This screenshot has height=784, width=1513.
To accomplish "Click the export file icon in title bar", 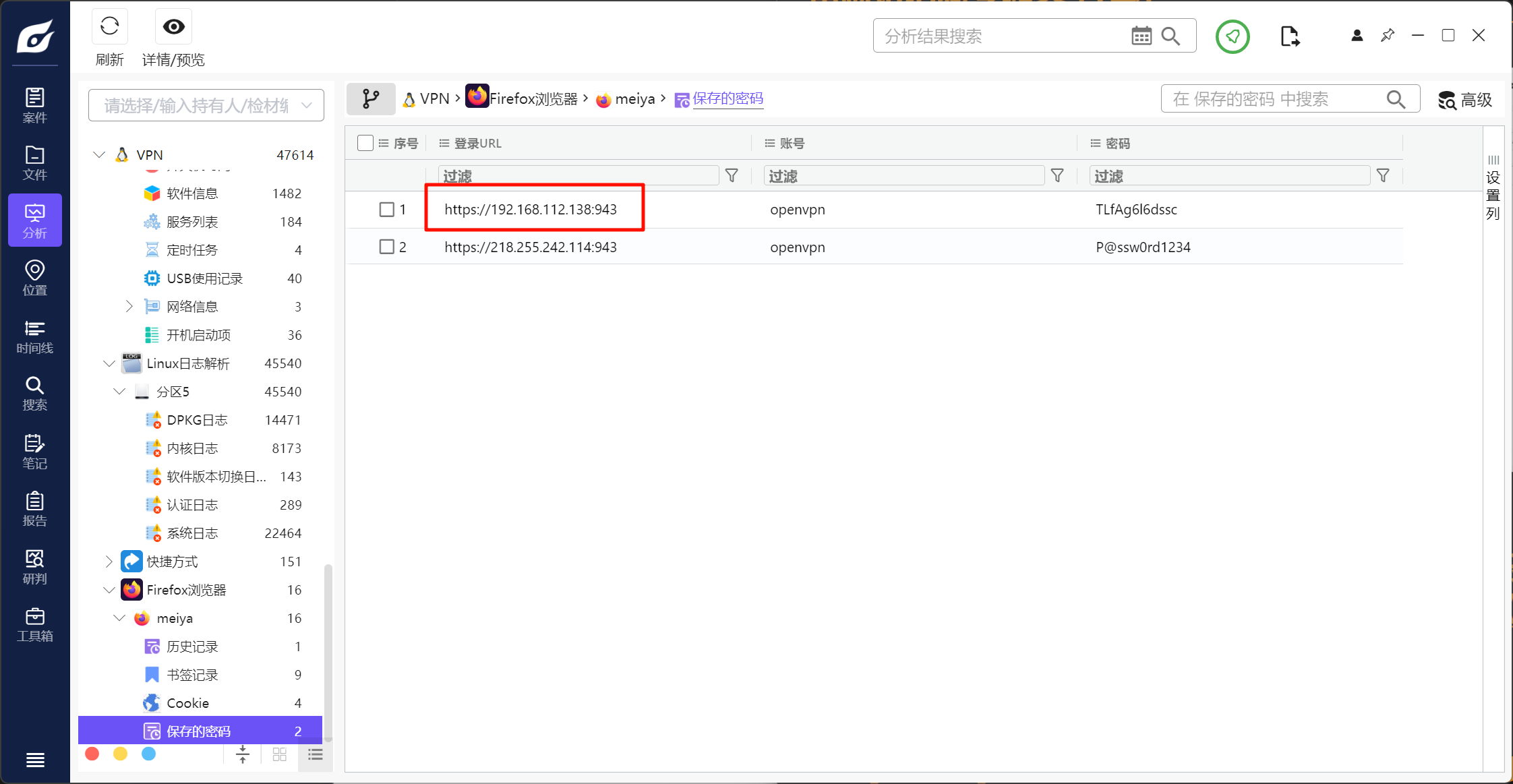I will (x=1289, y=36).
